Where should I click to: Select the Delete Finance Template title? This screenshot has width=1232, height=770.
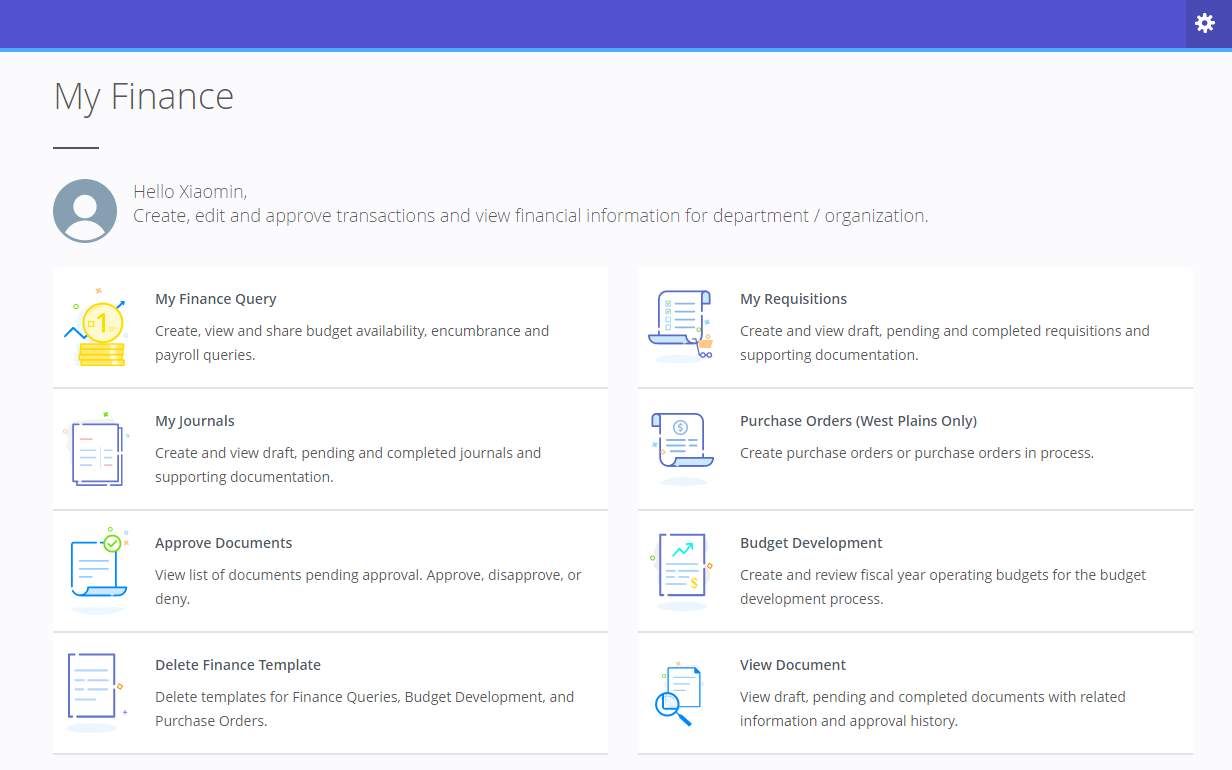coord(238,665)
